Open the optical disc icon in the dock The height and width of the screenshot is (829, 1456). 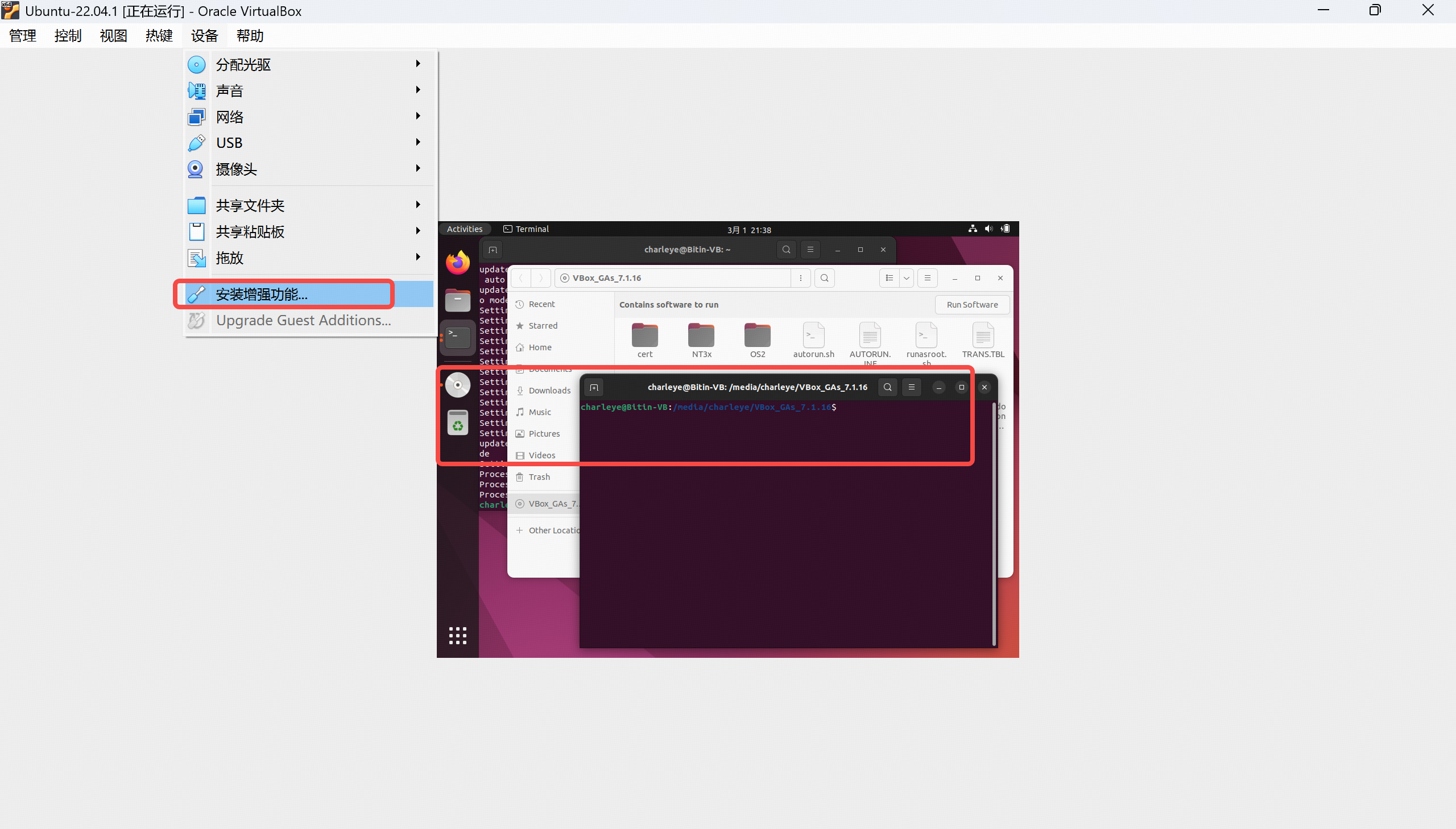(x=457, y=385)
